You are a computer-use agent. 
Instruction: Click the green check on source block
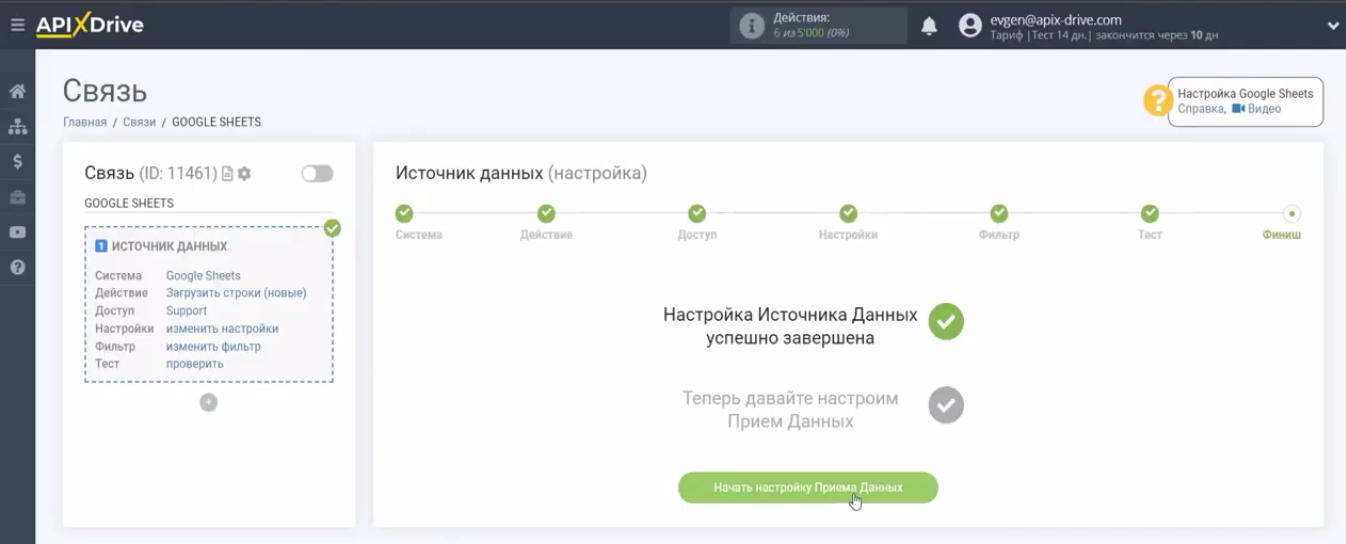(332, 228)
